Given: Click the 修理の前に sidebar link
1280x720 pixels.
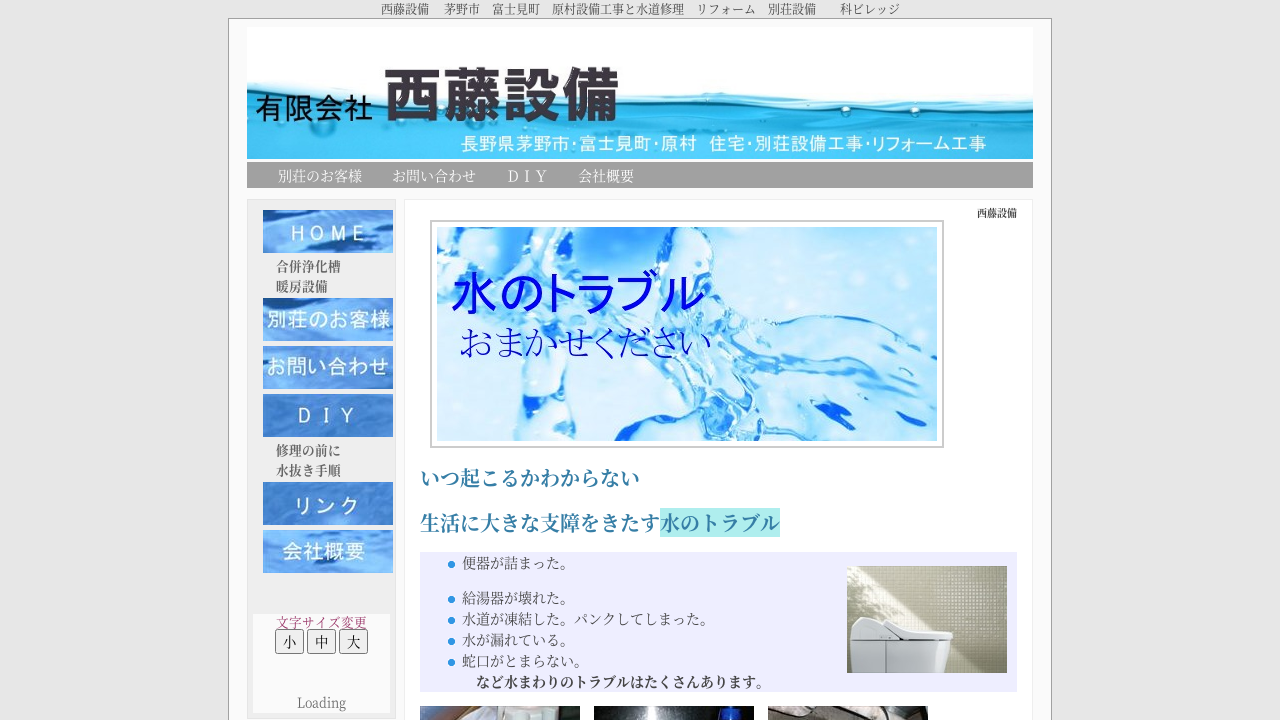Looking at the screenshot, I should point(308,451).
